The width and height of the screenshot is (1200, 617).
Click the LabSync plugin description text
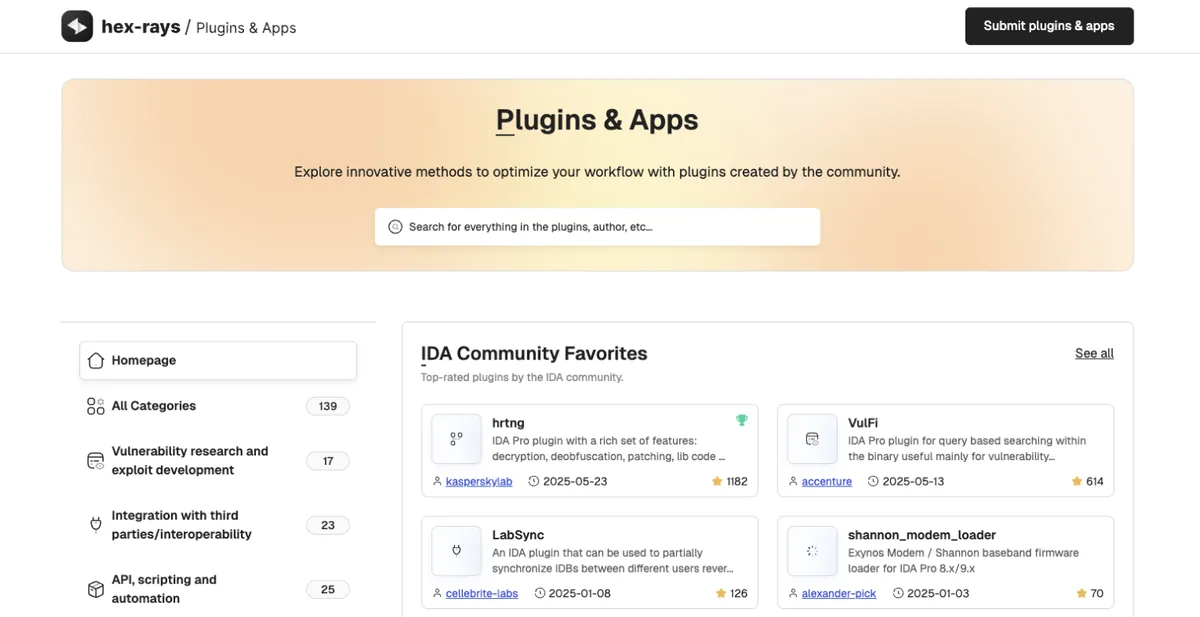click(613, 561)
